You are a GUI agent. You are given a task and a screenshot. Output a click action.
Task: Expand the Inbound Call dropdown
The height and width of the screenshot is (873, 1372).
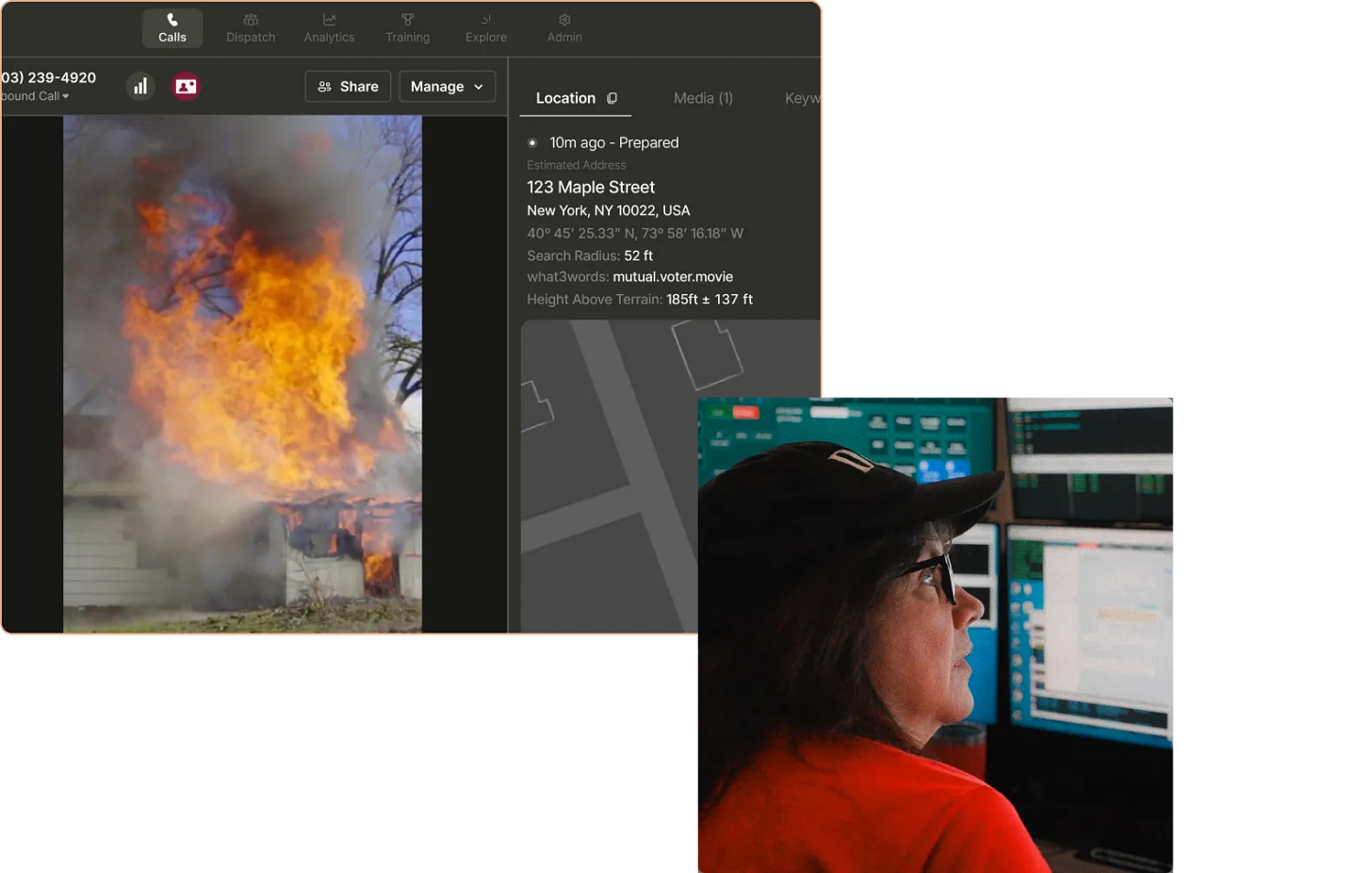pos(35,95)
